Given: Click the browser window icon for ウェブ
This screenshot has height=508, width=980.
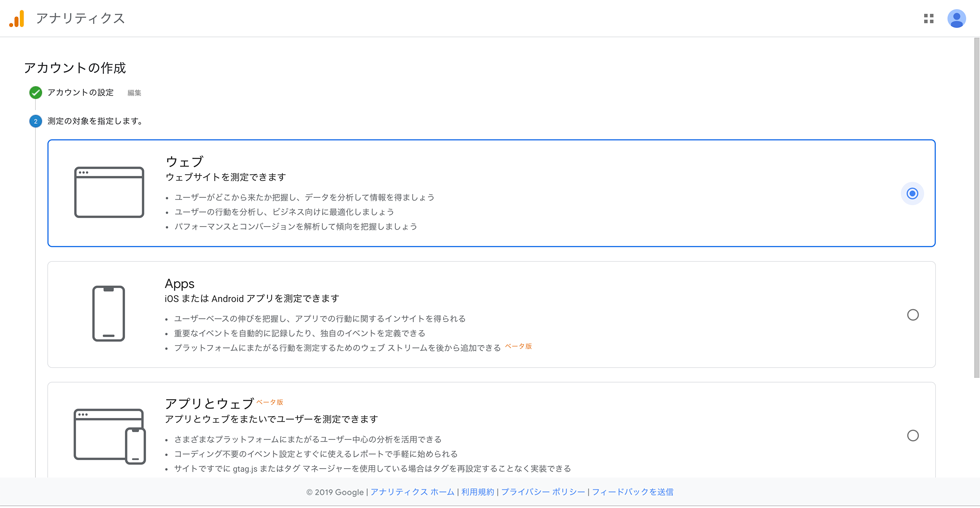Looking at the screenshot, I should 109,192.
